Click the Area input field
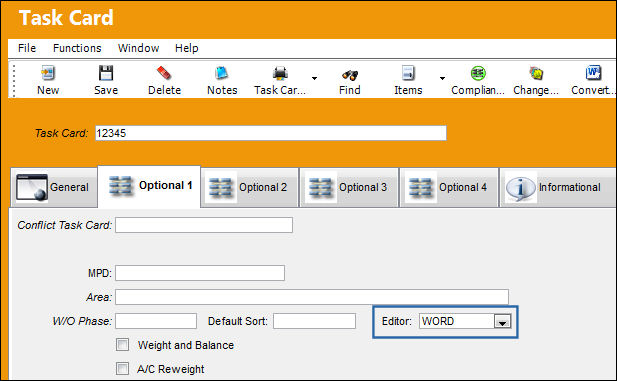 tap(312, 297)
